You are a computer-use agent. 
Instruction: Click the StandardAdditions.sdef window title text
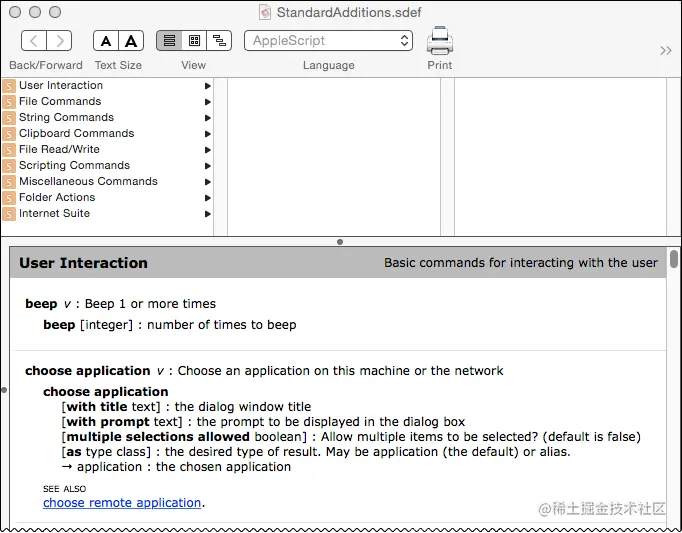(349, 12)
